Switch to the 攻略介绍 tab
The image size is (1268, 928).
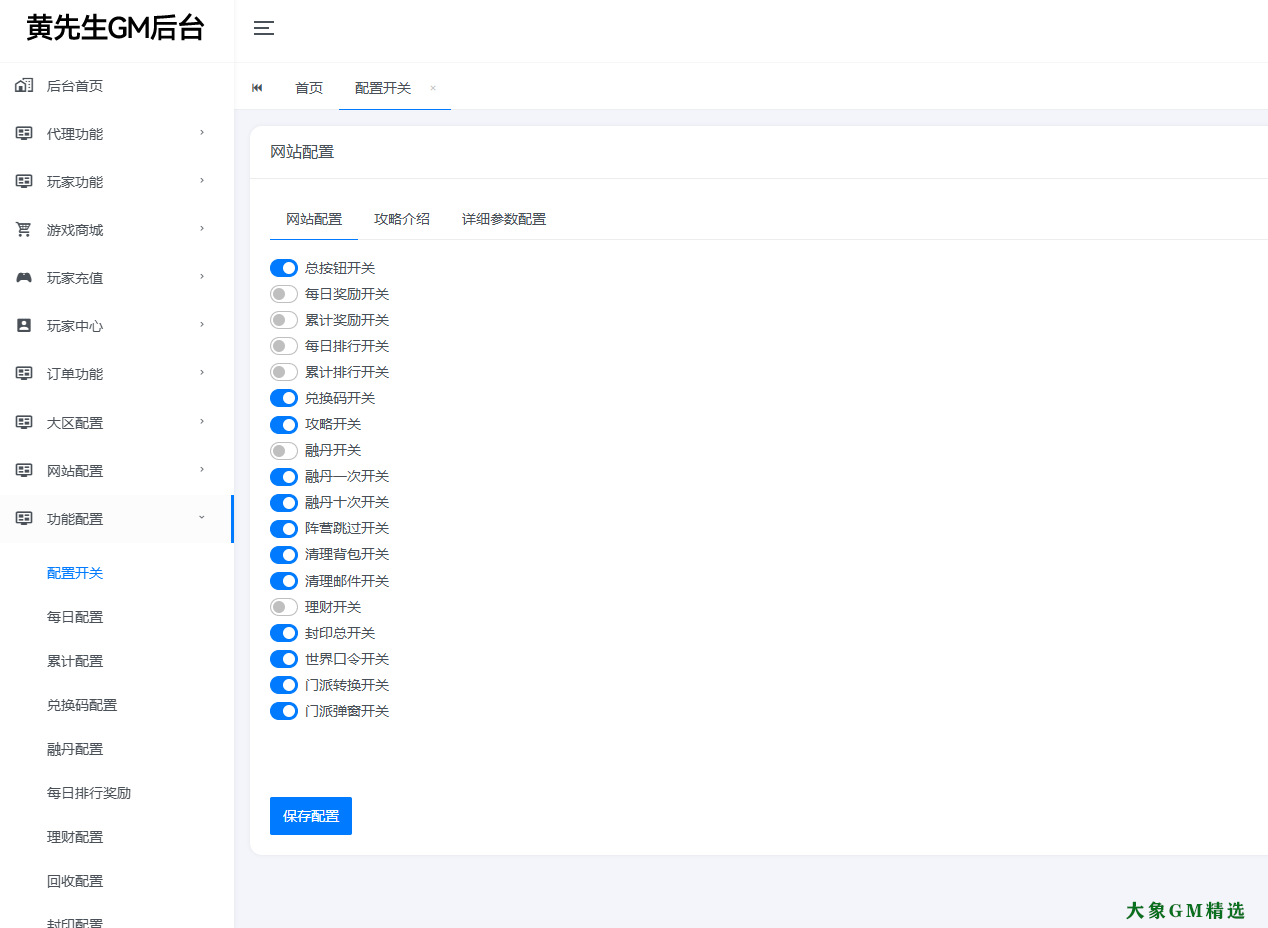pyautogui.click(x=402, y=218)
